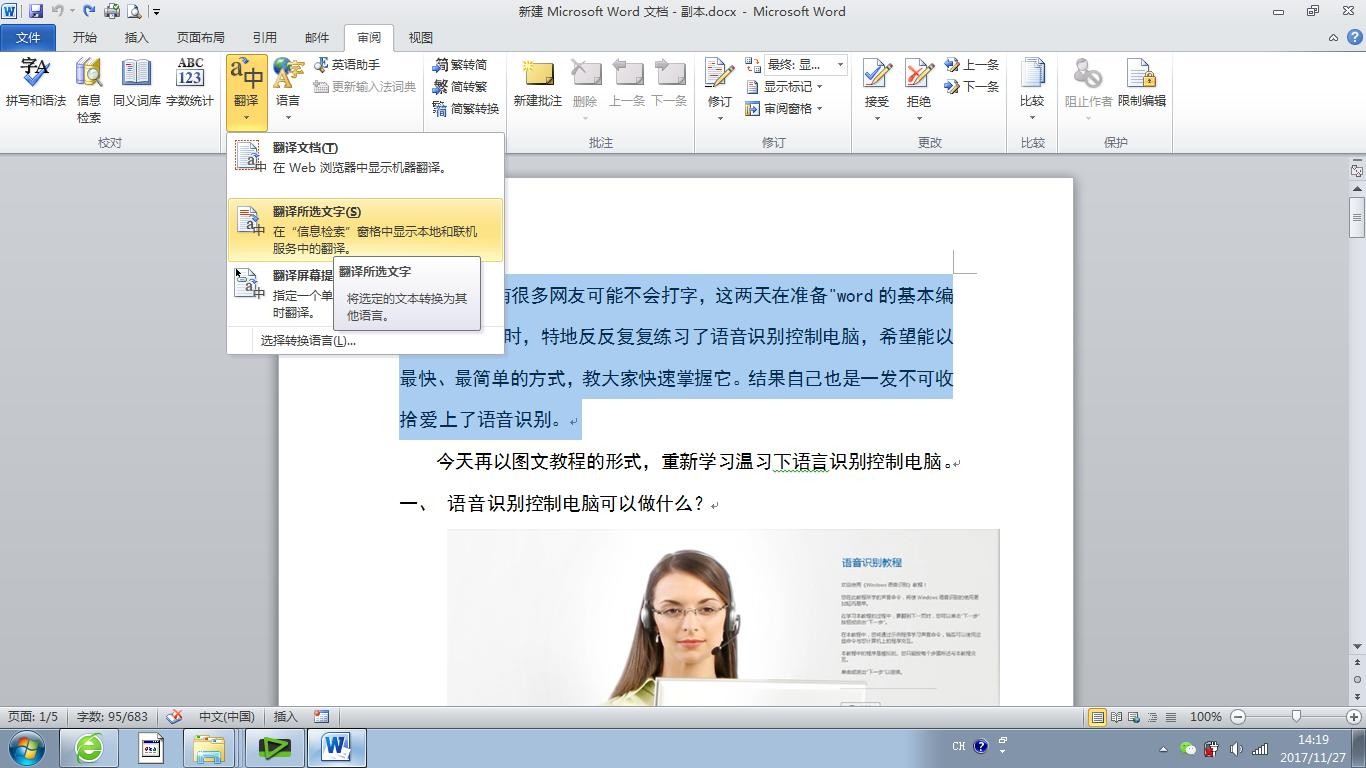
Task: Toggle 插入 insert mode in status bar
Action: (286, 717)
